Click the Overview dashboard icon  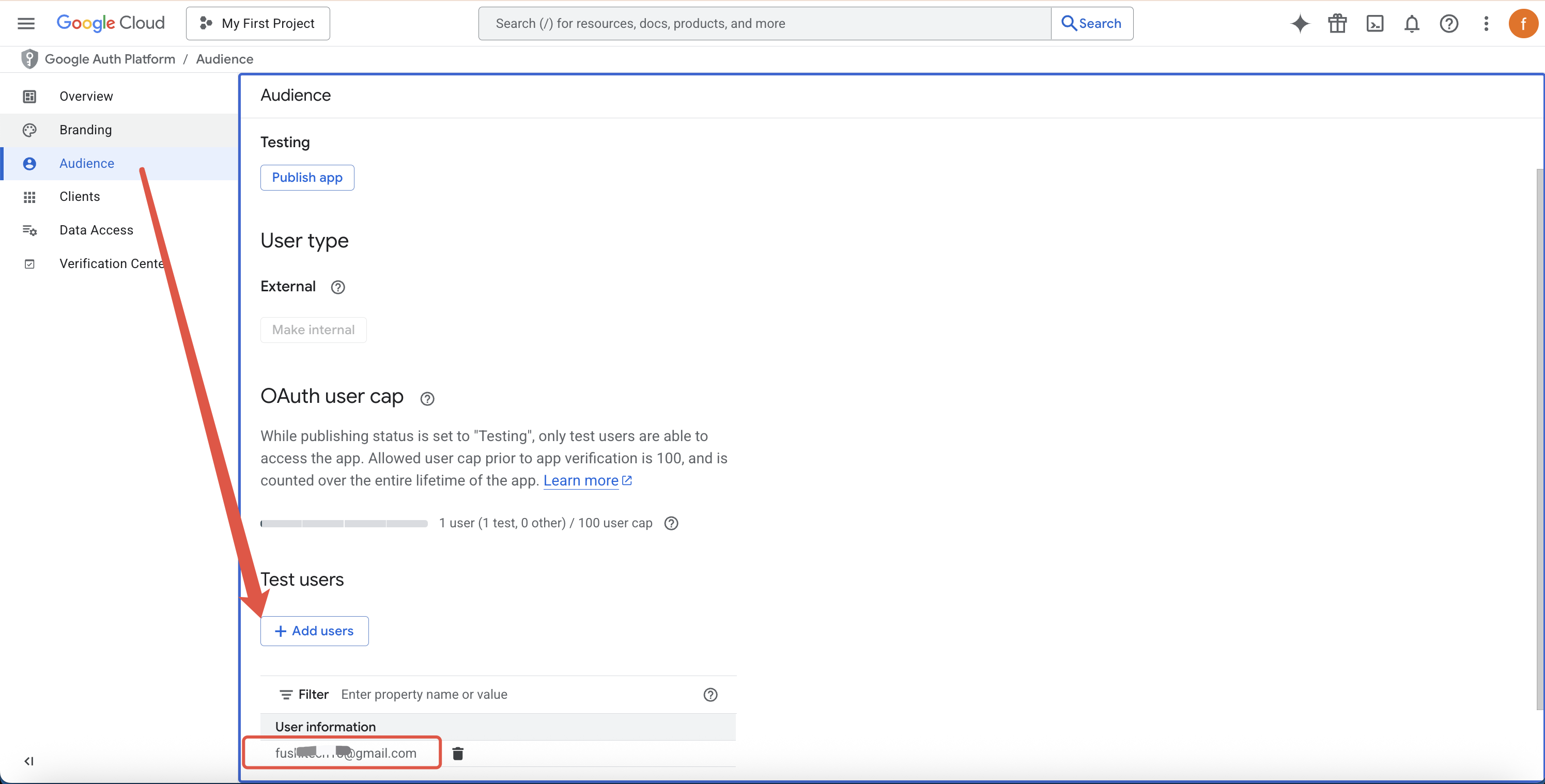pyautogui.click(x=29, y=97)
